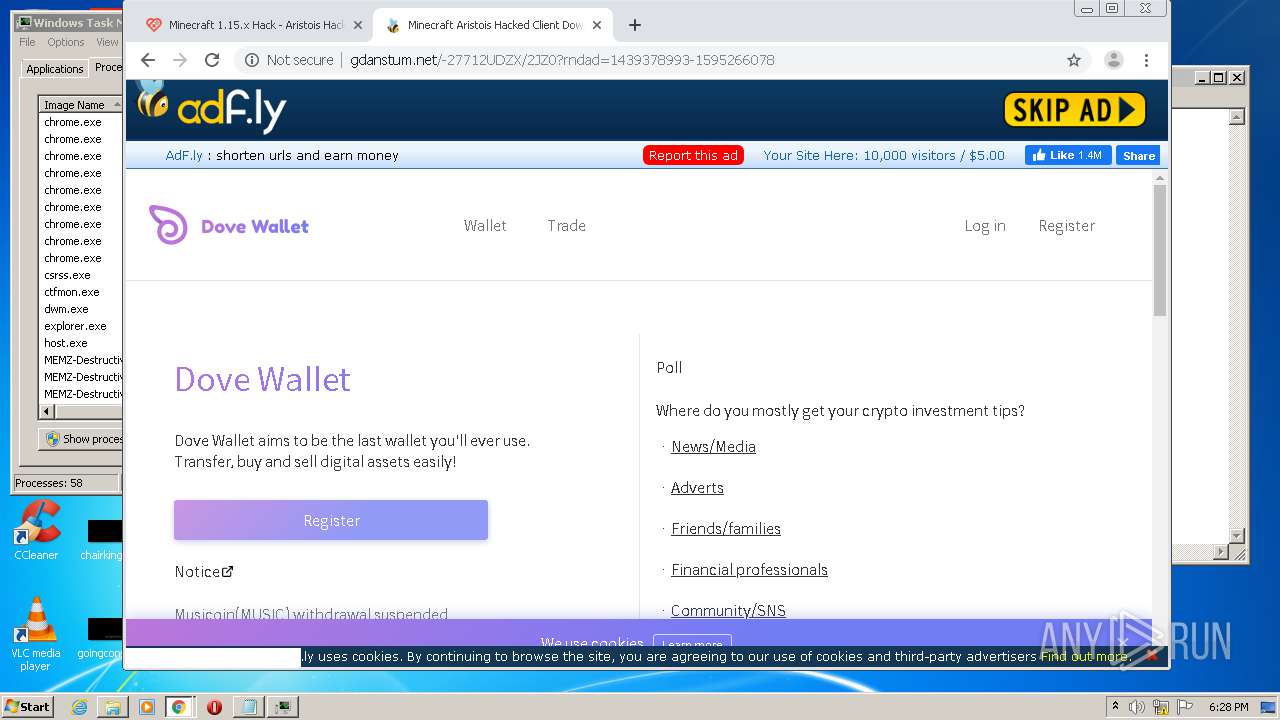This screenshot has width=1280, height=720.
Task: Sort Task Manager by Image Name column
Action: tap(80, 105)
